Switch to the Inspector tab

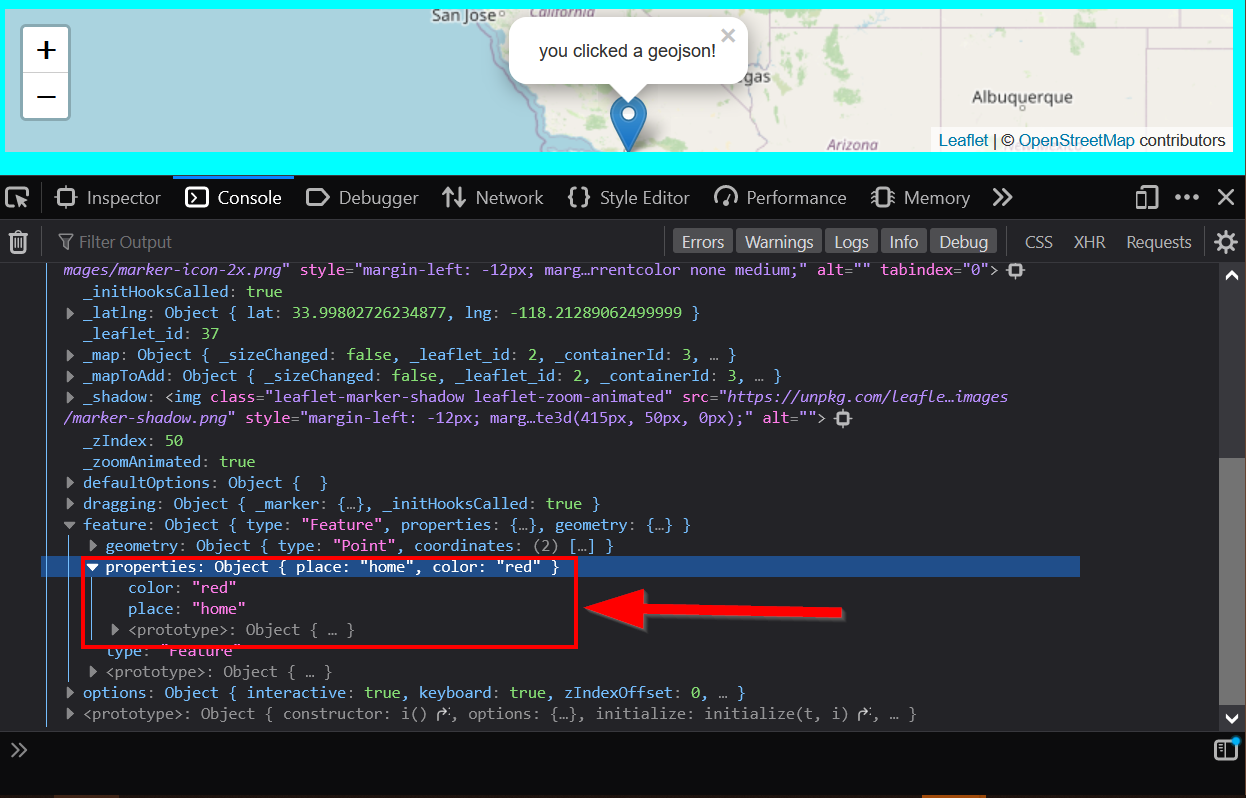click(x=108, y=198)
